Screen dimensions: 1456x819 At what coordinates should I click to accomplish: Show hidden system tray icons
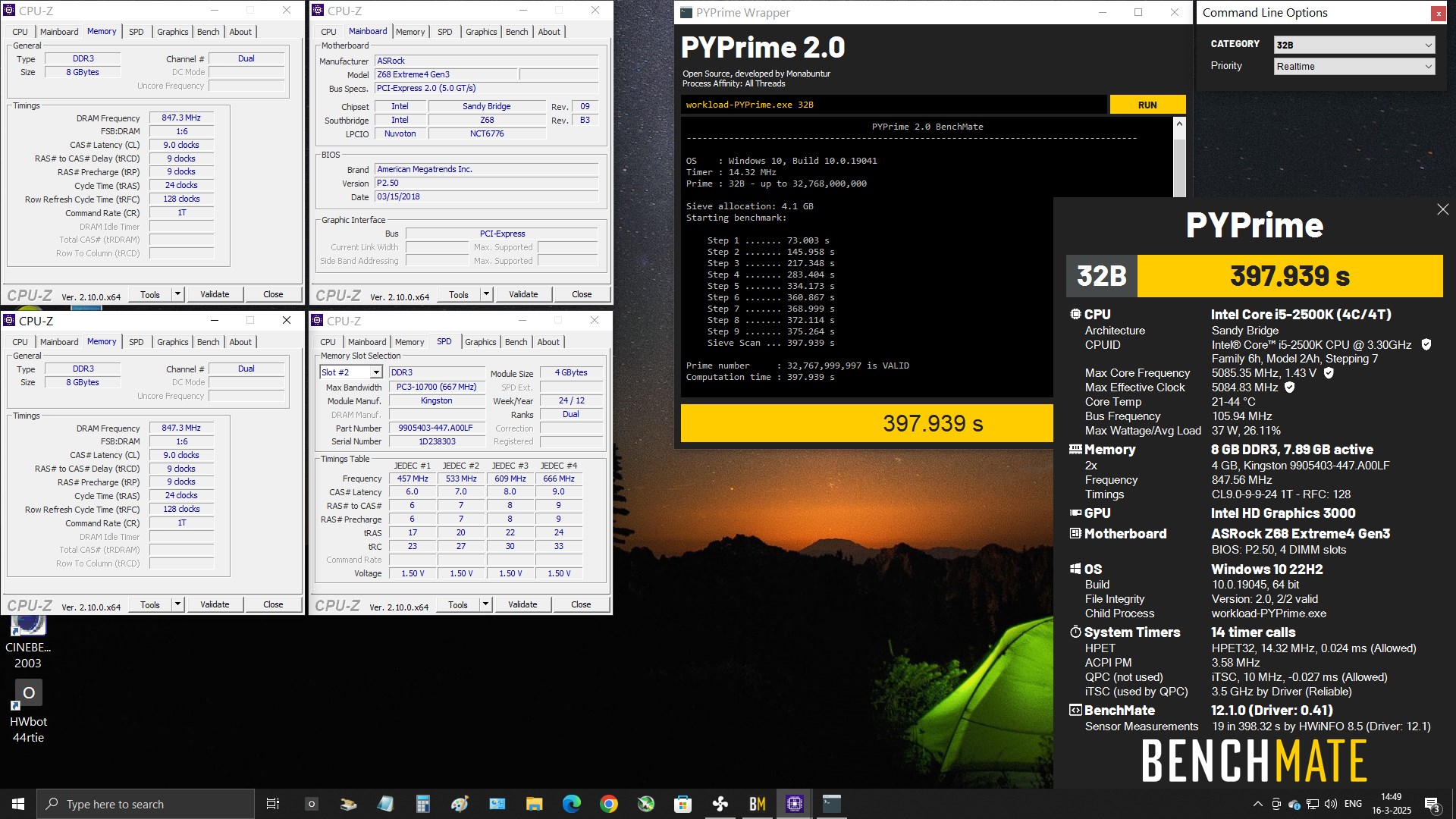click(x=1257, y=804)
